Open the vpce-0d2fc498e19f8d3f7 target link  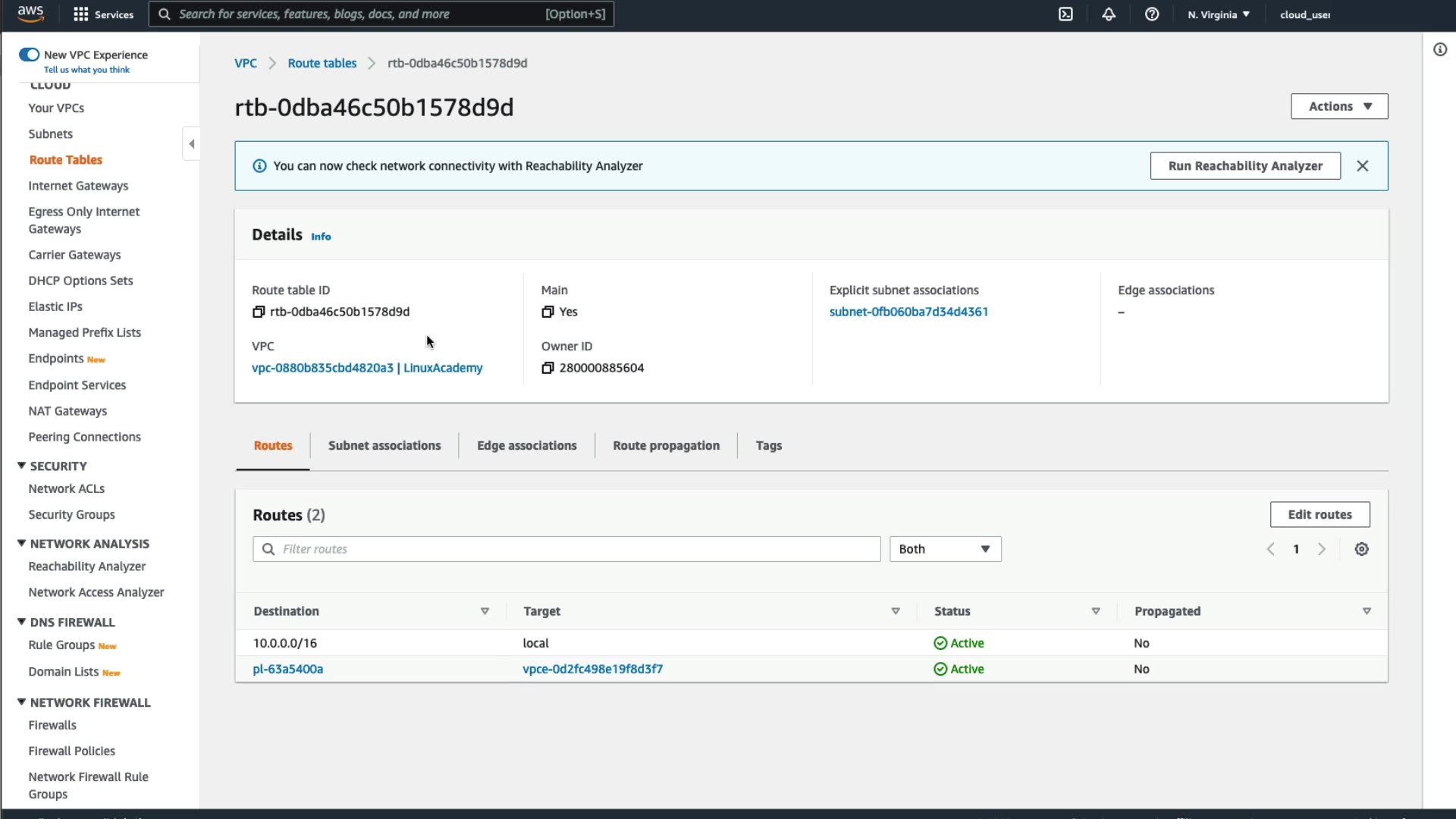click(592, 669)
